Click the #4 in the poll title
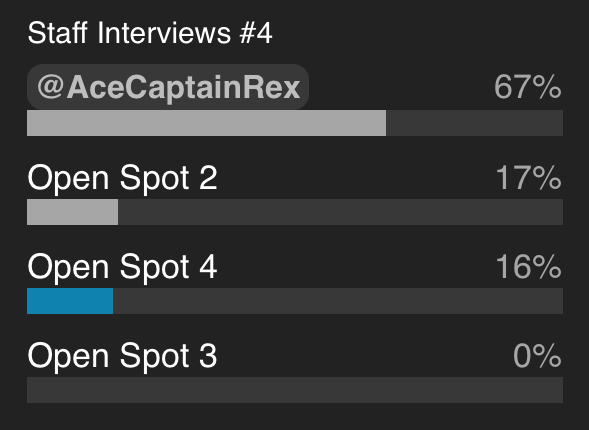Viewport: 589px width, 430px height. tap(256, 33)
